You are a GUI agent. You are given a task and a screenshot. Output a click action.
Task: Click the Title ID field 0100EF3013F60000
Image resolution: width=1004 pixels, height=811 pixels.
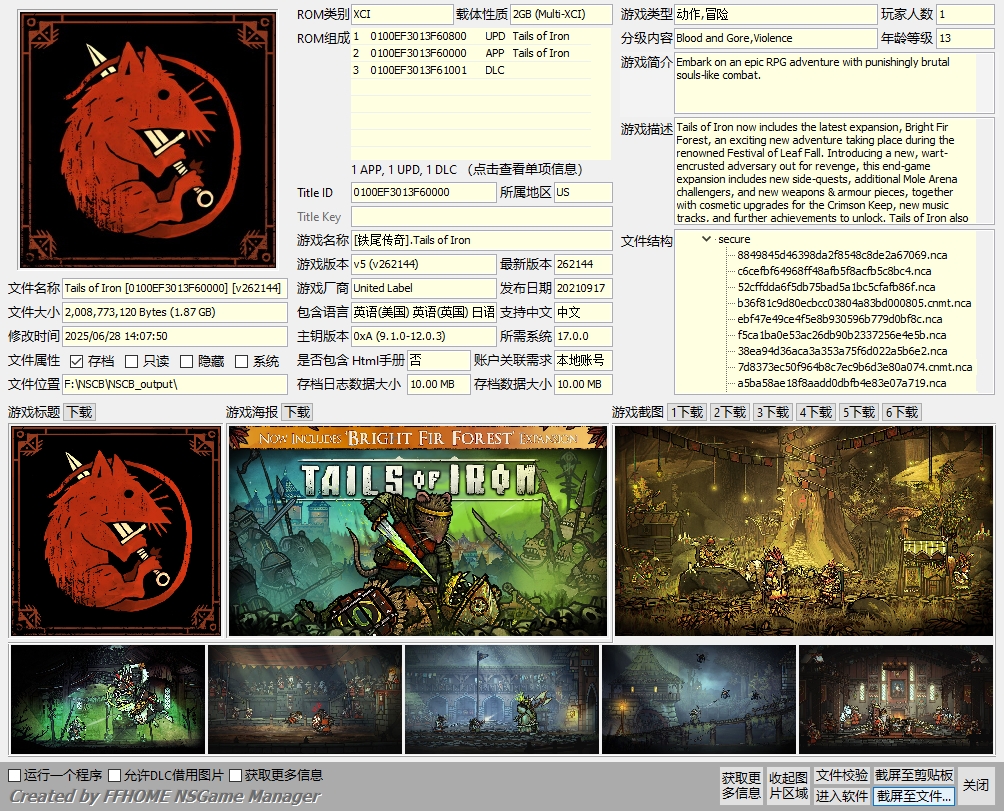pos(423,192)
